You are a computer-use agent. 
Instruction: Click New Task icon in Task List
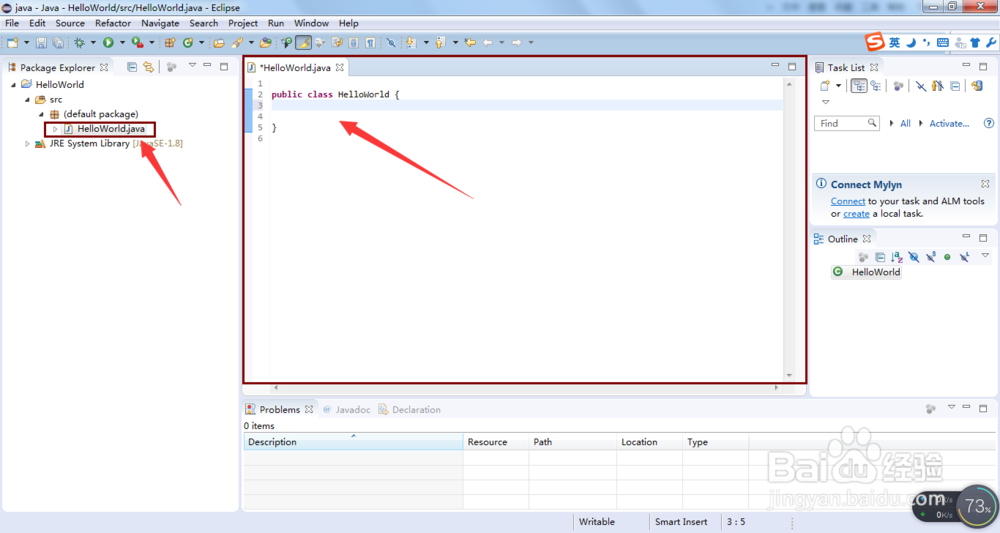click(825, 85)
